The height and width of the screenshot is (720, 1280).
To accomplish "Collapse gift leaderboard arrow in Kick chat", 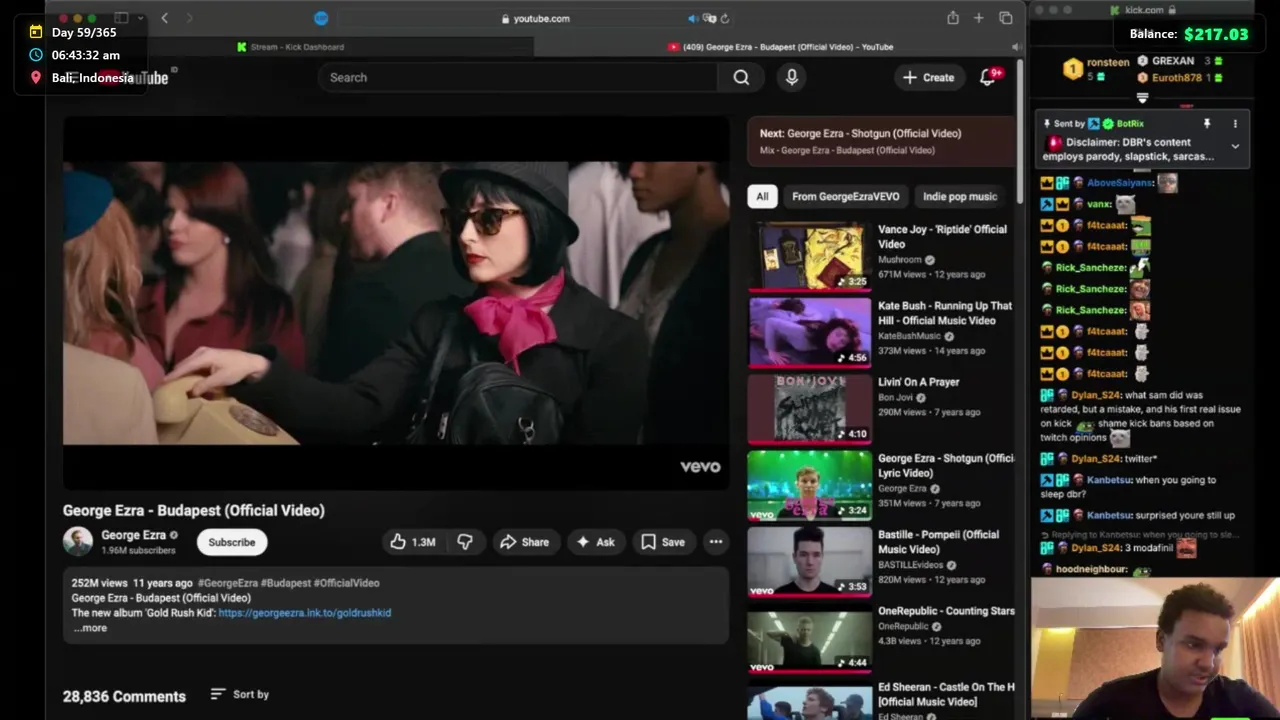I will click(x=1142, y=98).
